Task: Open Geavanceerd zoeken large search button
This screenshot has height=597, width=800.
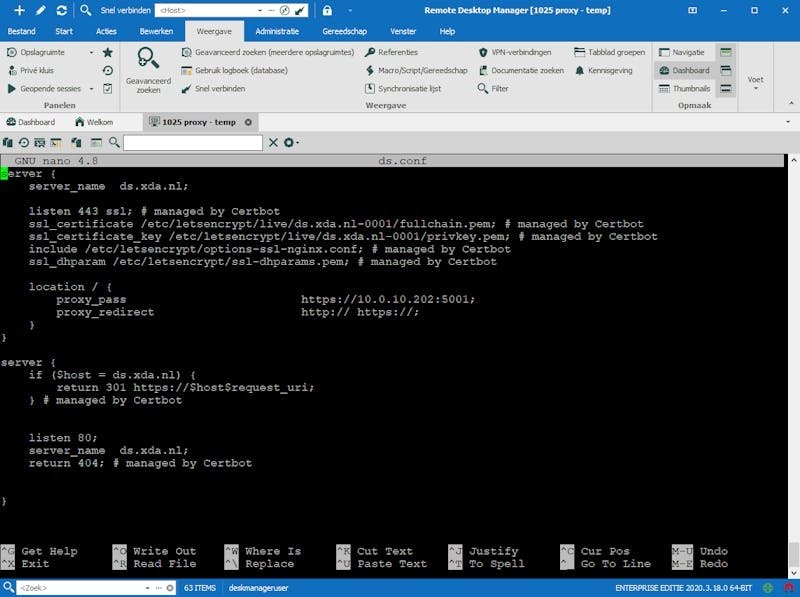Action: pos(148,70)
